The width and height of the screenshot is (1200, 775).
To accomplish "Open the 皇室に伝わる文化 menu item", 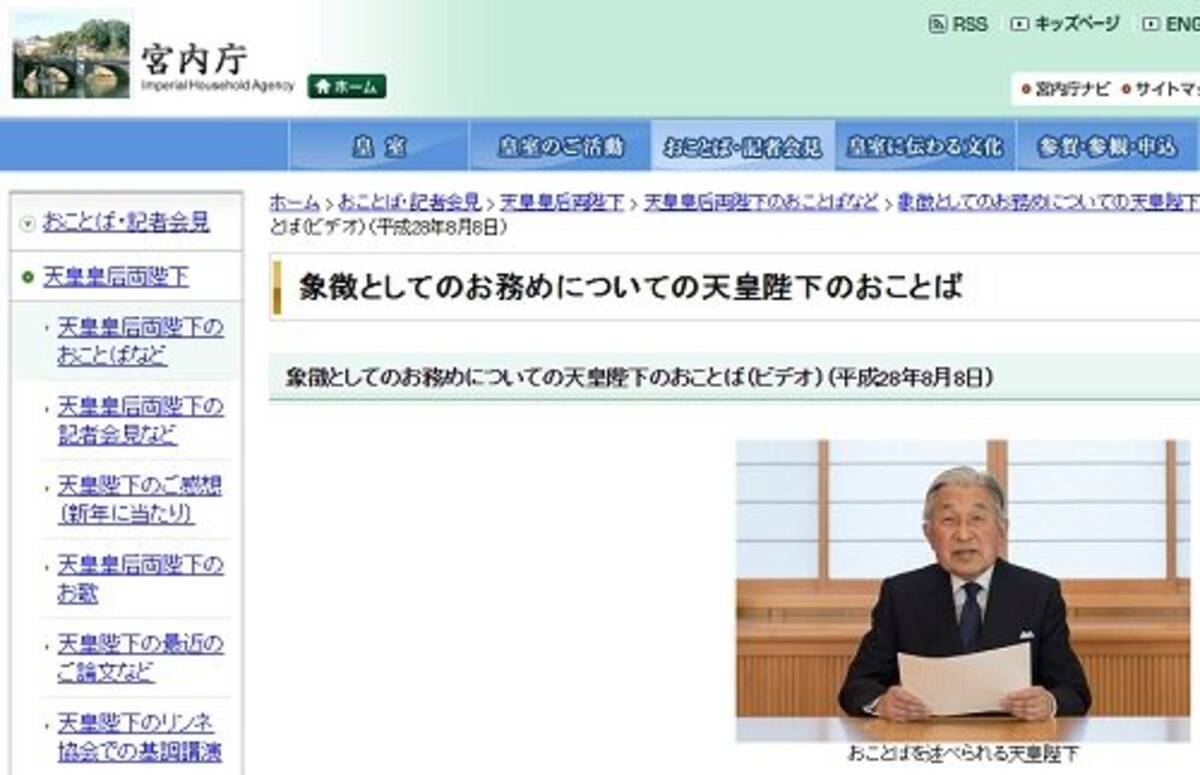I will (x=925, y=144).
